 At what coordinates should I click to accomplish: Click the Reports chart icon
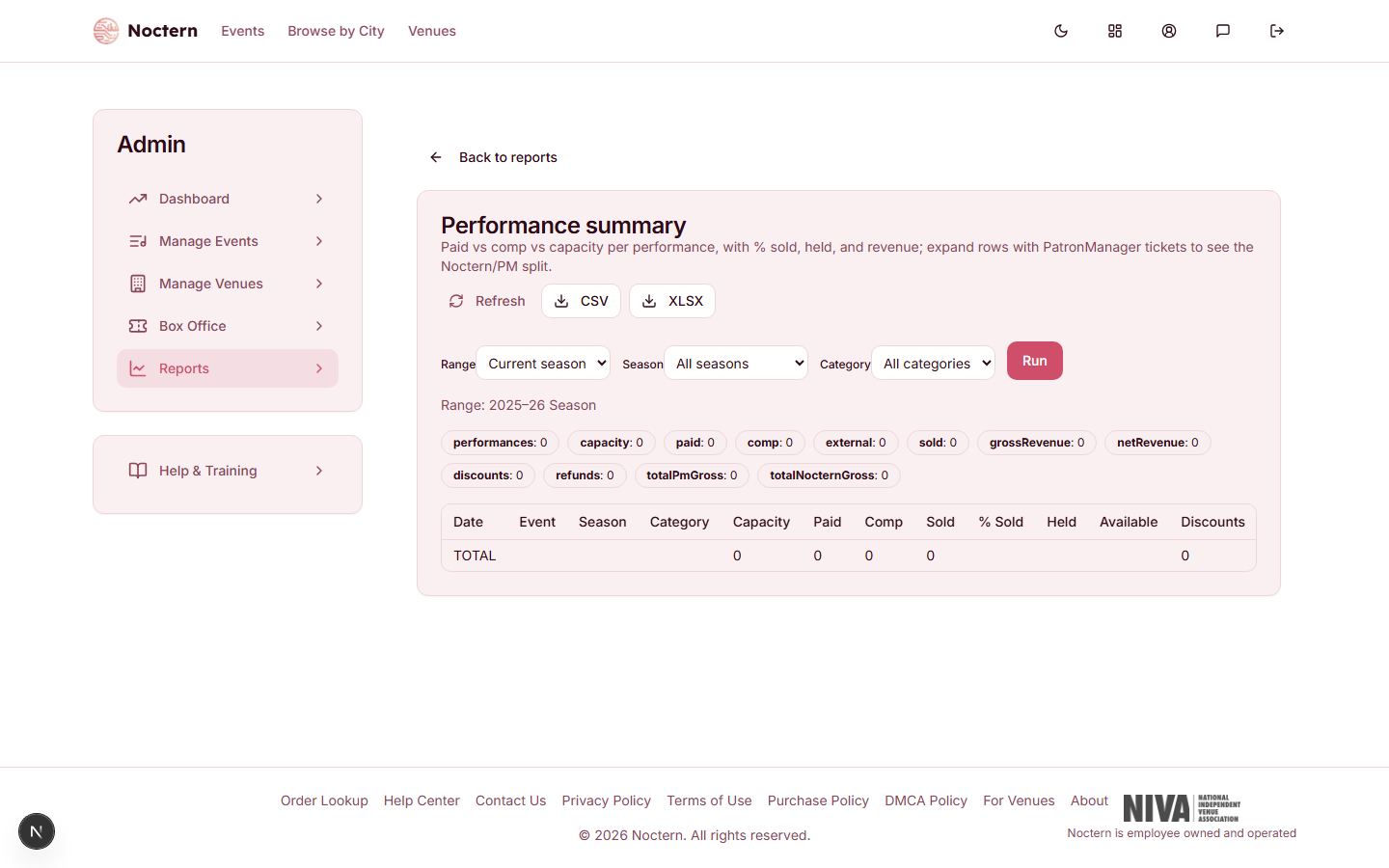coord(138,368)
